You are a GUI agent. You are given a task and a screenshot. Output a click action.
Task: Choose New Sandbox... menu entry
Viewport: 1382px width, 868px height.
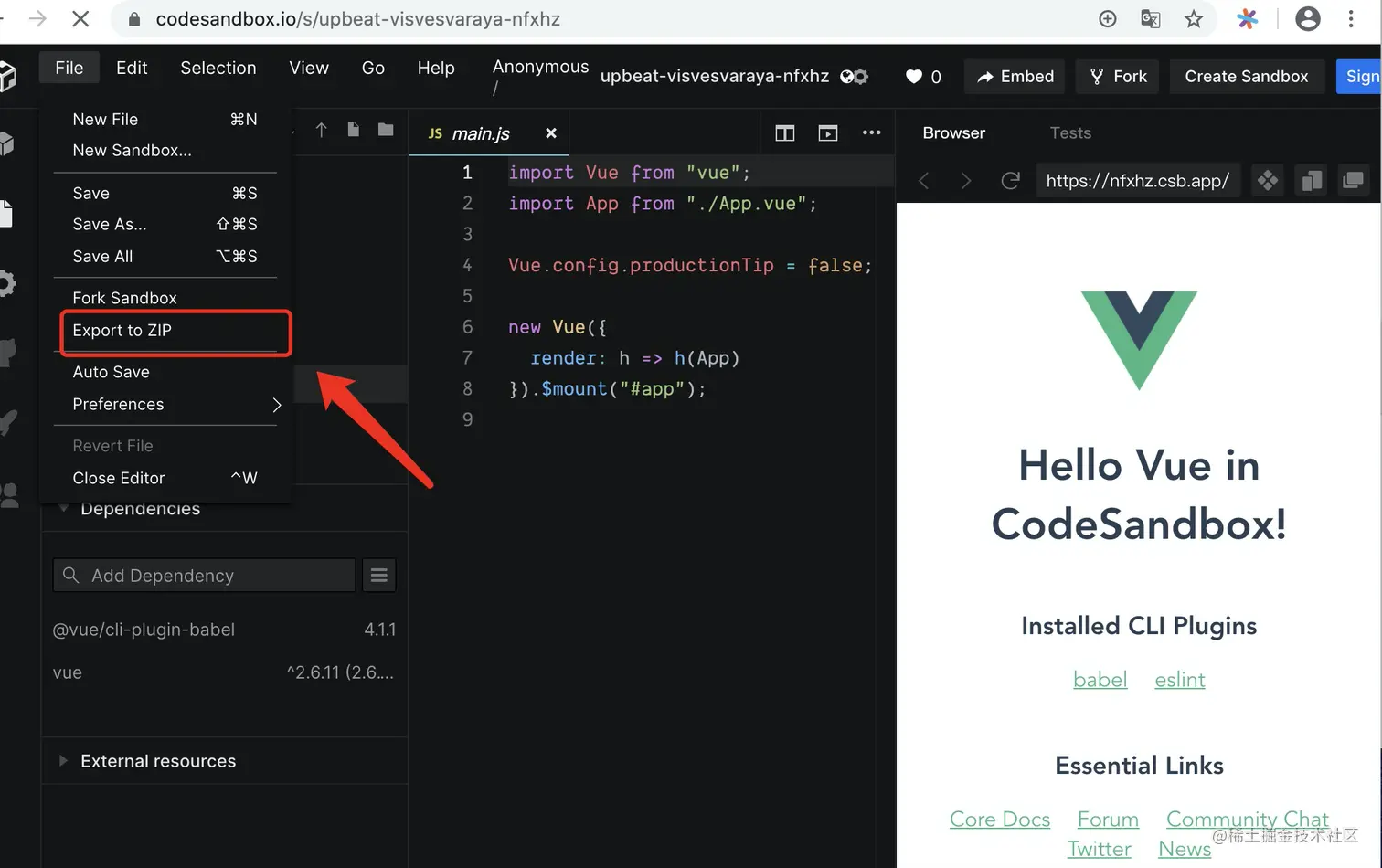coord(165,151)
